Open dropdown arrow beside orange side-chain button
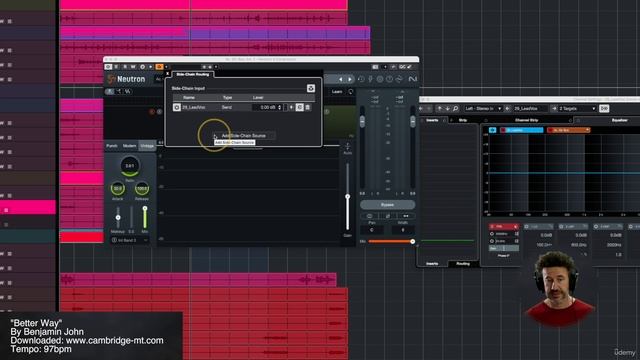 point(166,67)
